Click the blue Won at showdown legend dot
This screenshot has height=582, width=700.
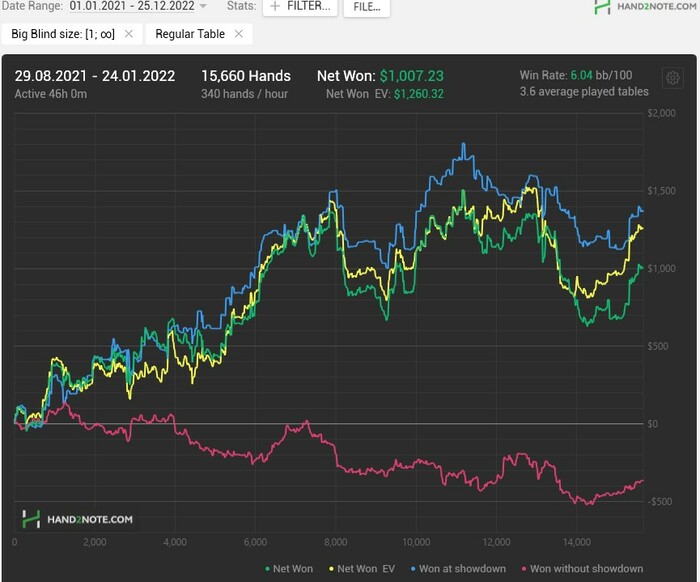point(413,569)
